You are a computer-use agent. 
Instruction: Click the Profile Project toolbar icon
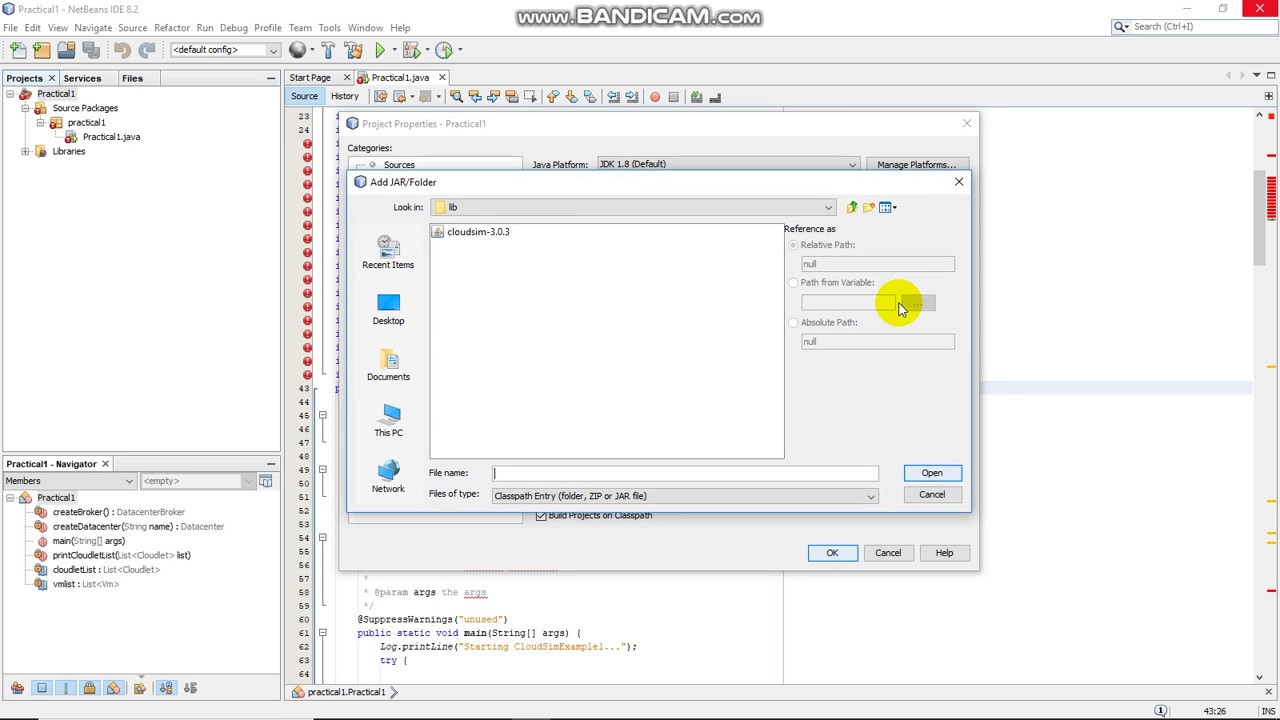pos(444,50)
